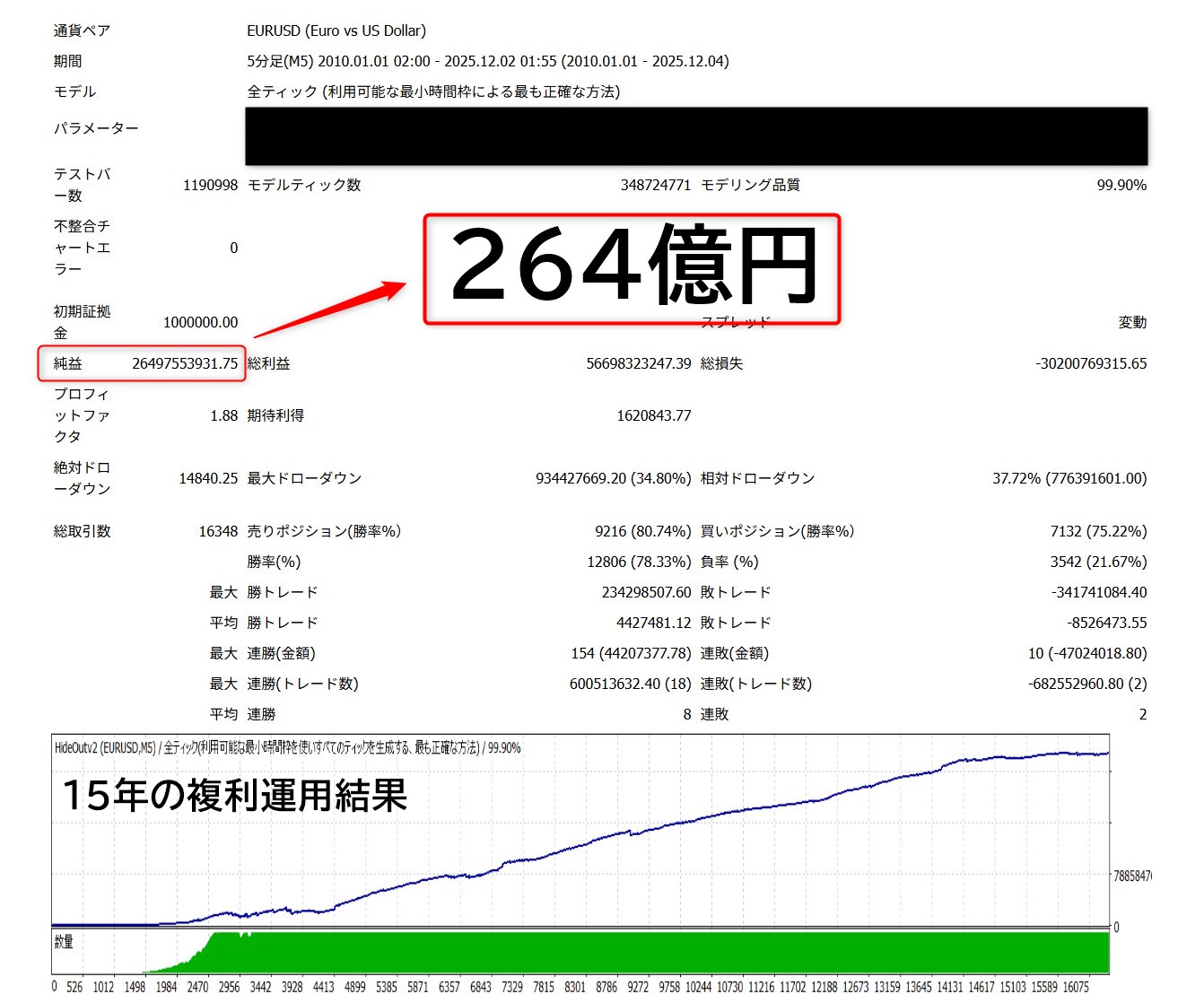Click the 最大ドローダウン value 934427669.20 (34.80%)

[x=613, y=478]
